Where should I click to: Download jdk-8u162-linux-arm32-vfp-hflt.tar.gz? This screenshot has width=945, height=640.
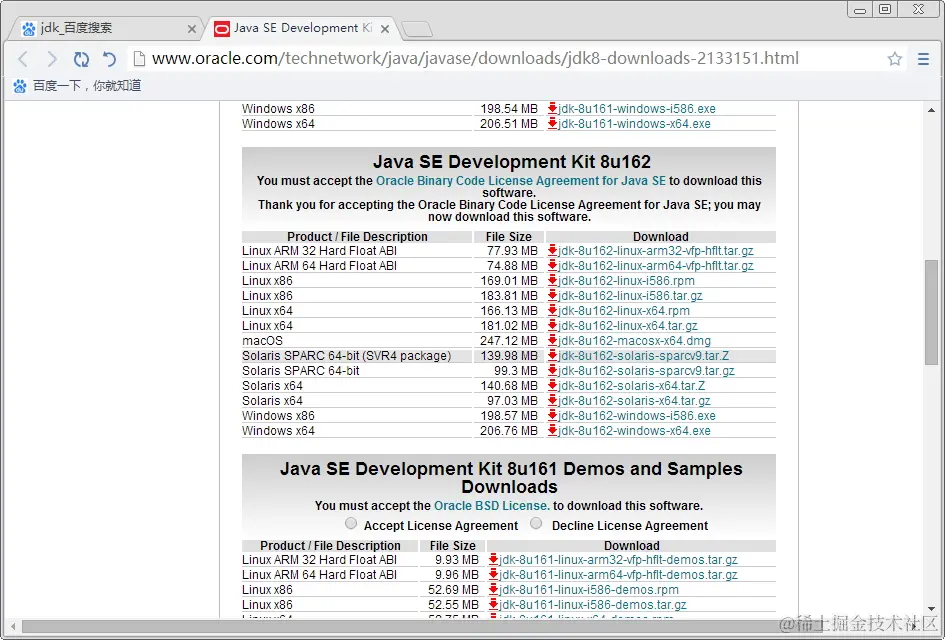point(656,251)
